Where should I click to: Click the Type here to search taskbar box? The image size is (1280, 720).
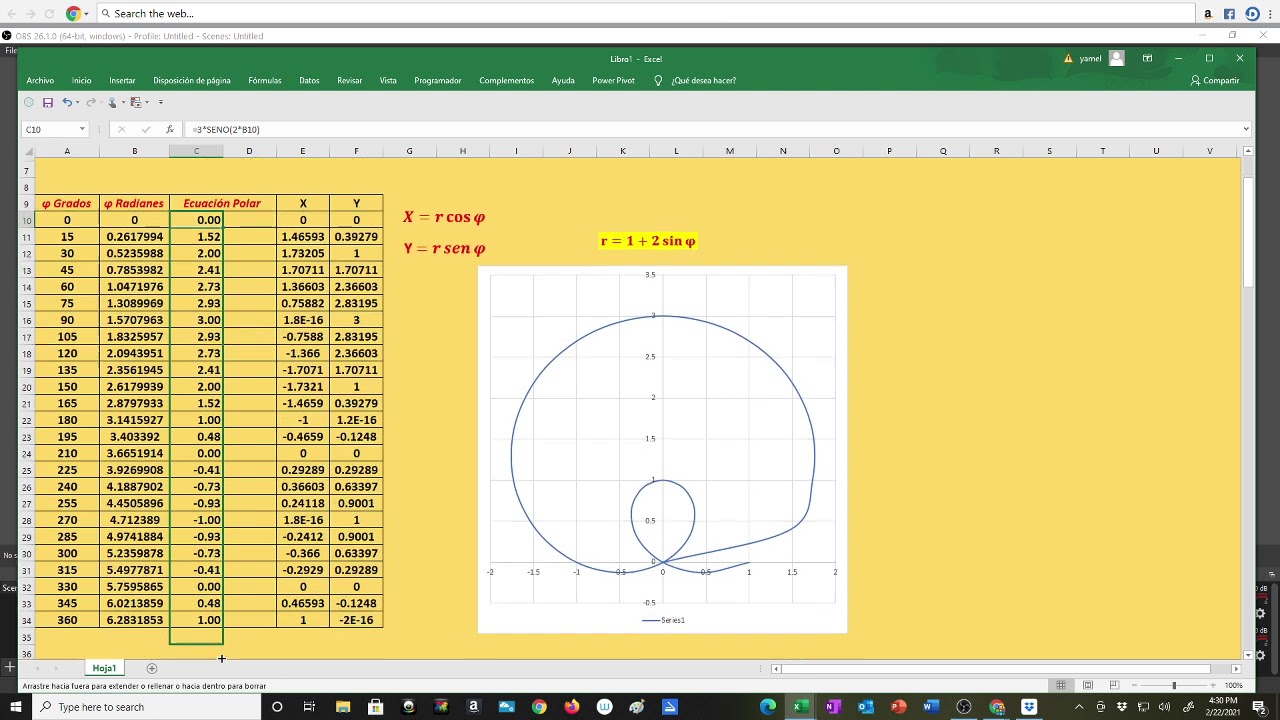tap(145, 707)
